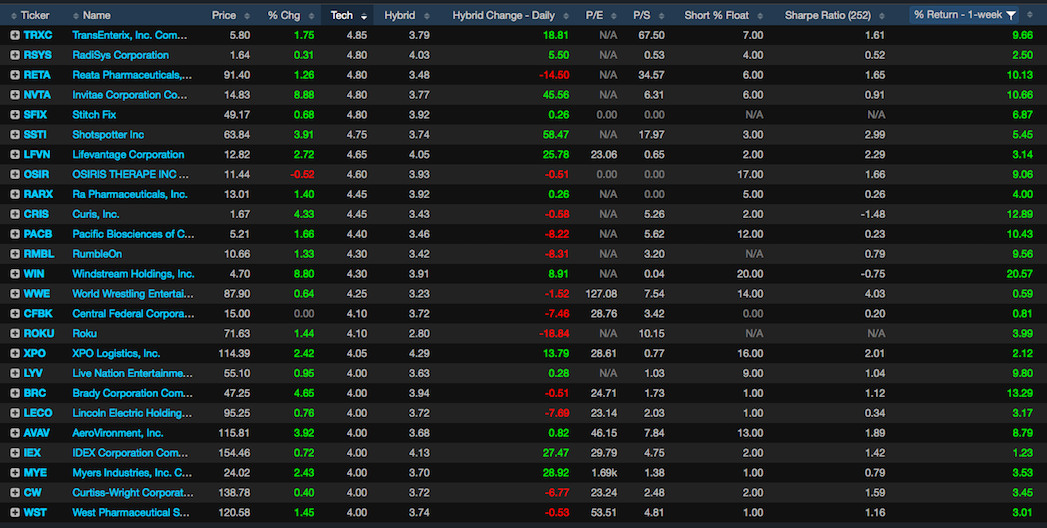The image size is (1047, 528).
Task: Click the plus icon beside WST
Action: (x=15, y=513)
